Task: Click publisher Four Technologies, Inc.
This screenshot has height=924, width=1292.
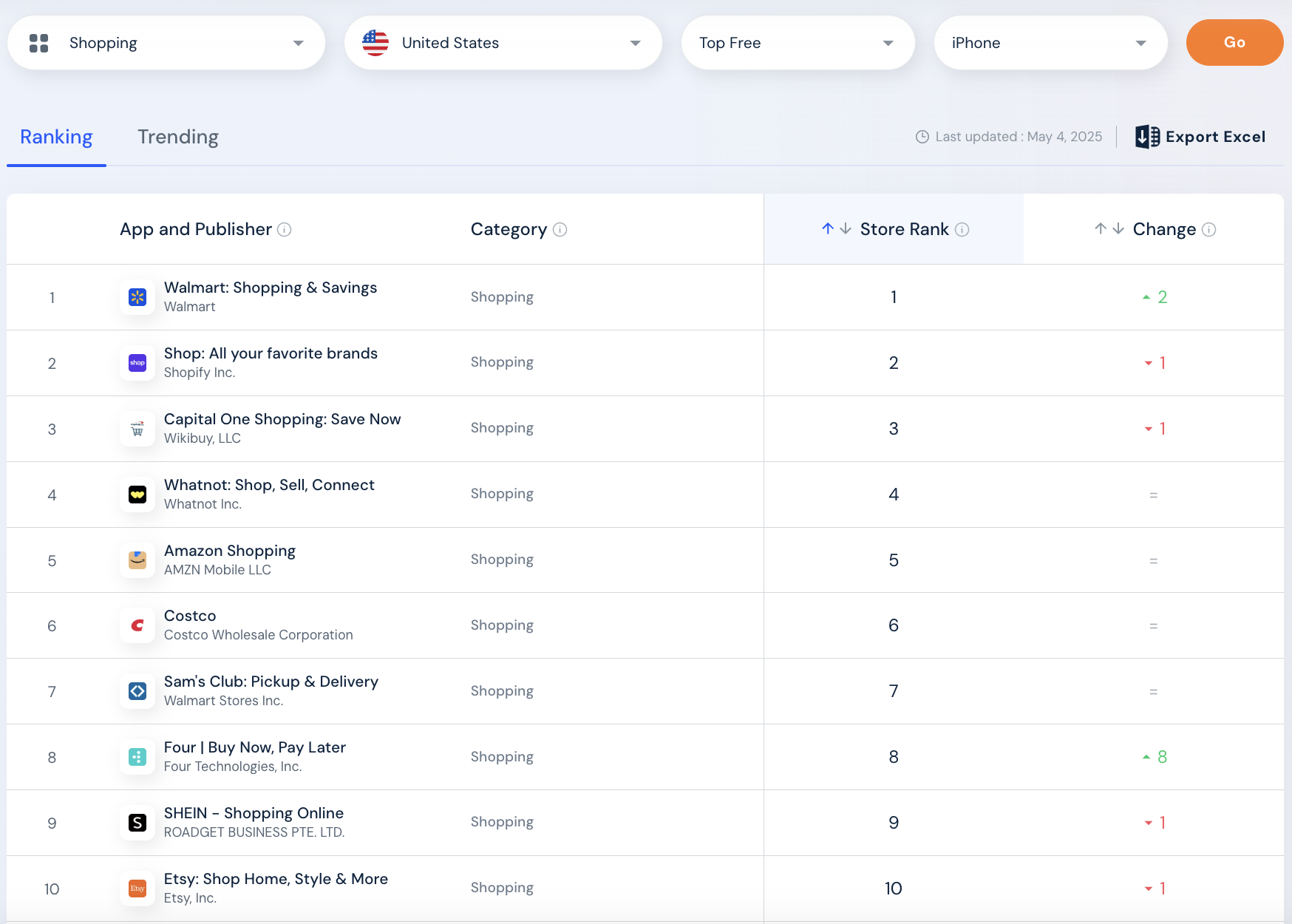Action: pos(233,767)
